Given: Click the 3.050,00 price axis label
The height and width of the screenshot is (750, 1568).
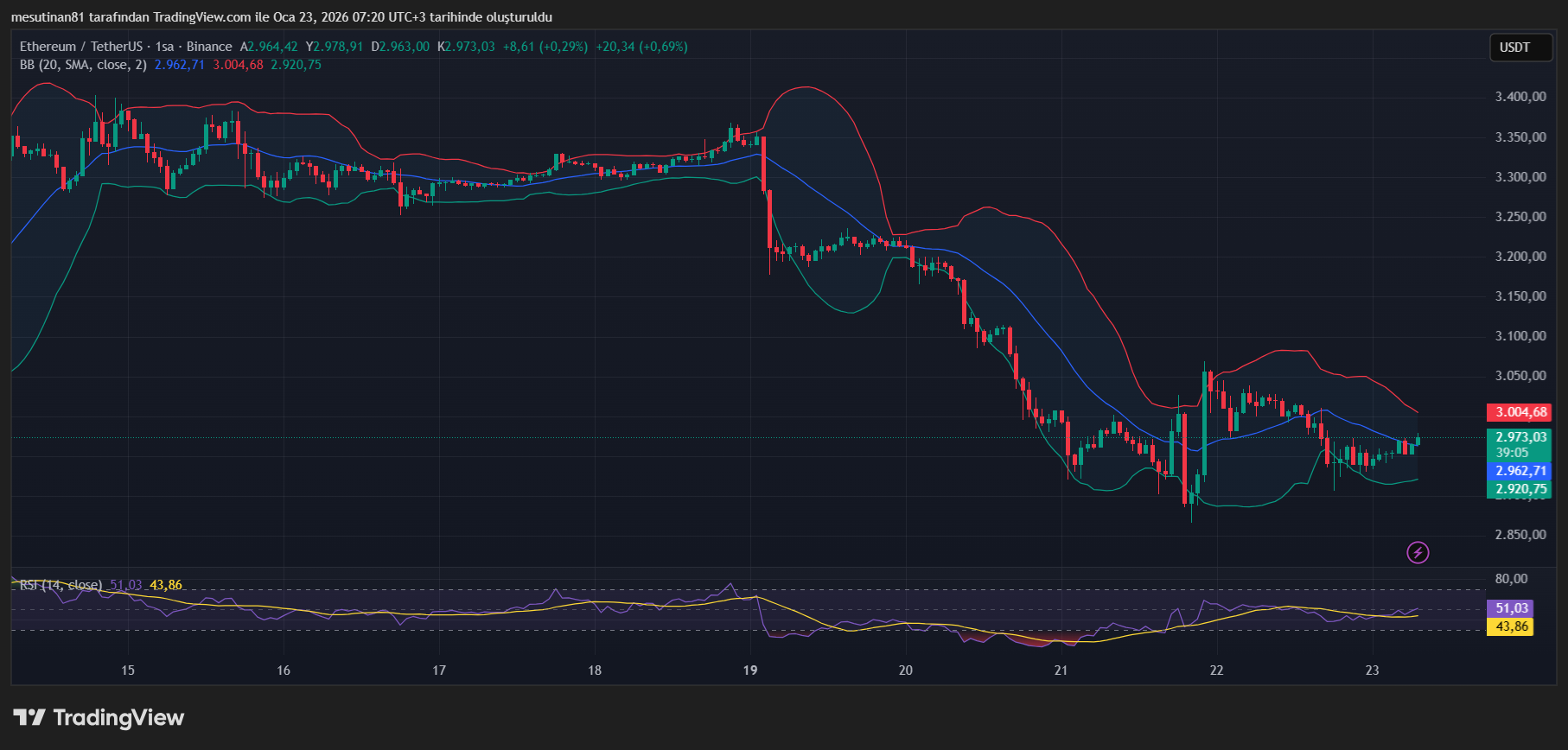Looking at the screenshot, I should (x=1520, y=376).
